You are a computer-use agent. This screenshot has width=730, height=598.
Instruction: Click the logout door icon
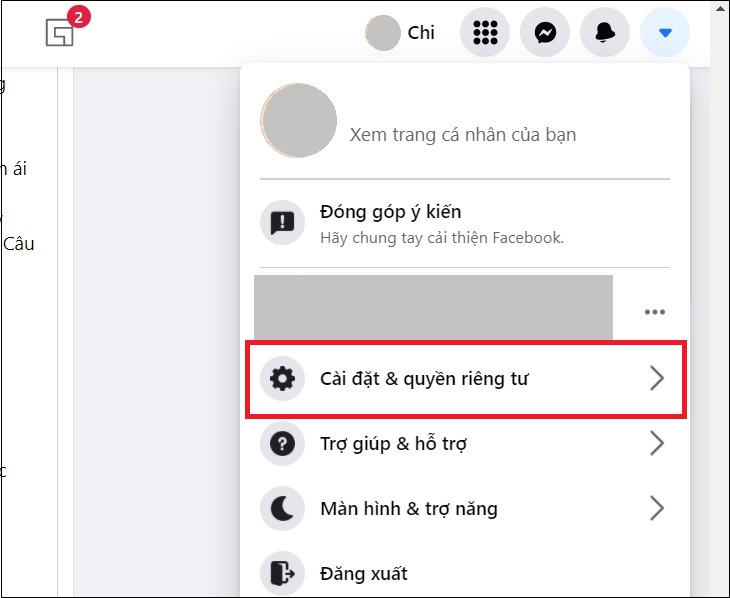[283, 573]
